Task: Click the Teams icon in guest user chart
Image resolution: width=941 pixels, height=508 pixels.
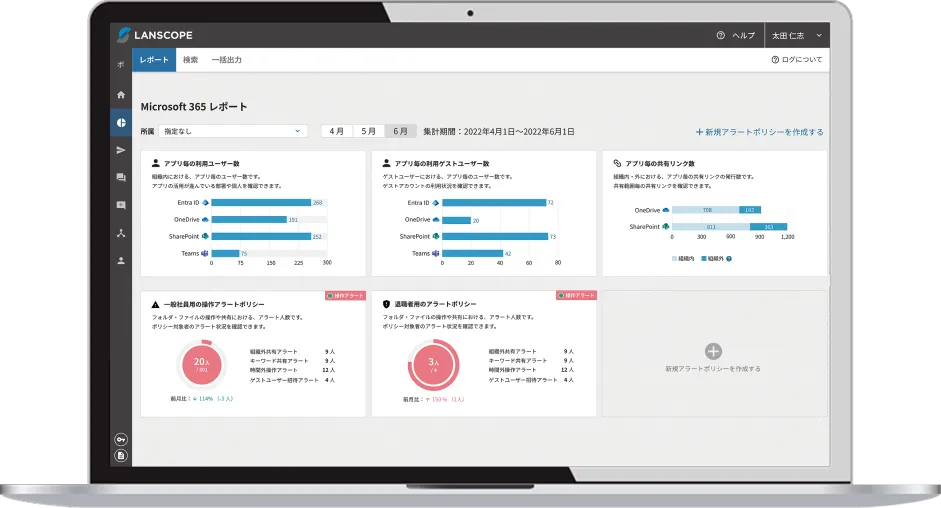Action: 436,253
